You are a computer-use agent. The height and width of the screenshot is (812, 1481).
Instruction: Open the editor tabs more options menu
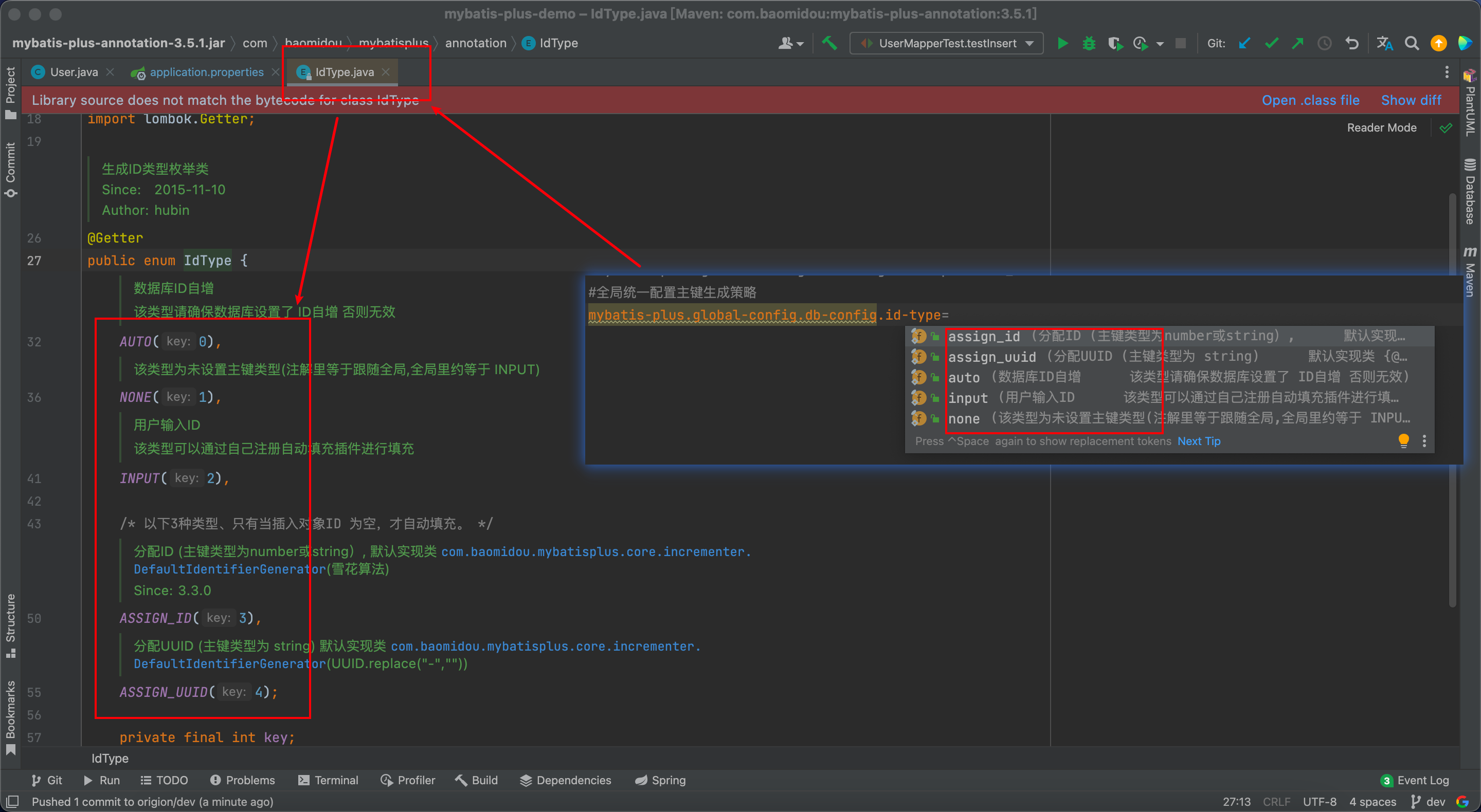tap(1447, 72)
